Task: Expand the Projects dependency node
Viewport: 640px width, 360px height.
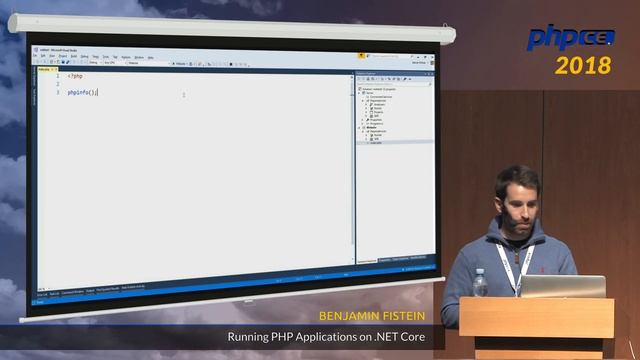Action: [x=367, y=112]
